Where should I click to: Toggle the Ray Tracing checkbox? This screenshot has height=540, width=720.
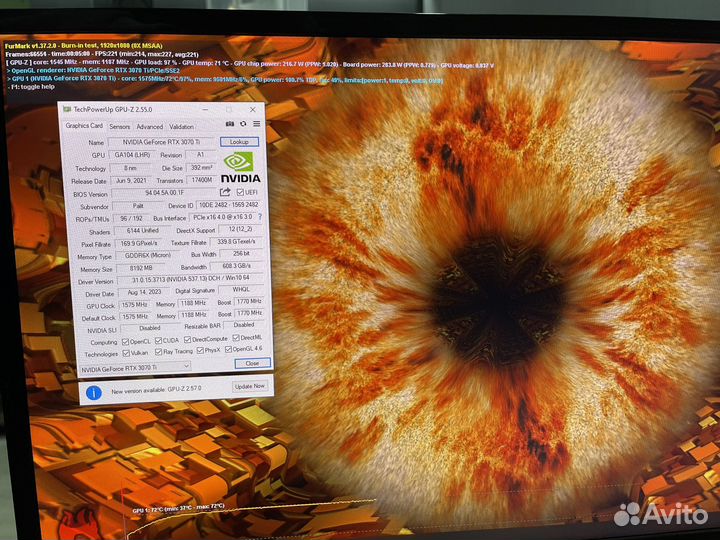click(158, 352)
